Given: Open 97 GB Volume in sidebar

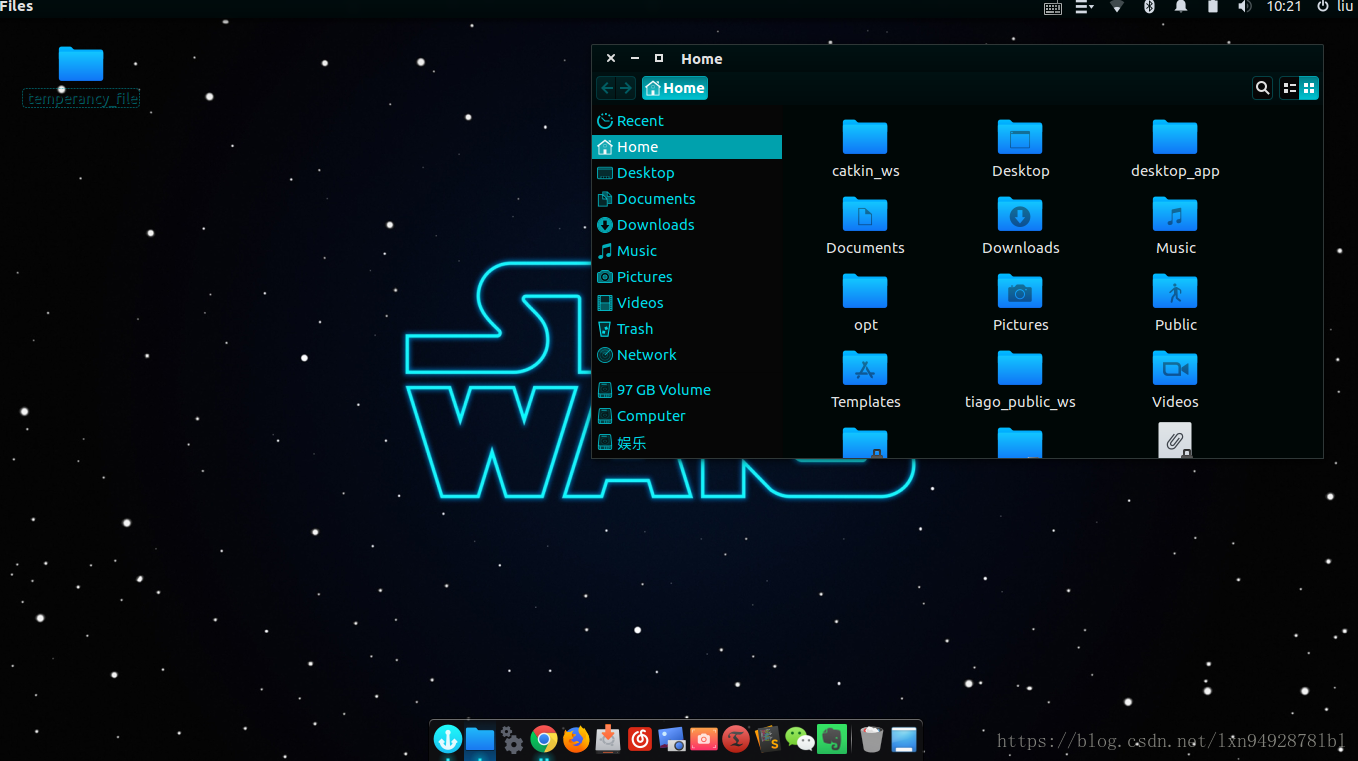Looking at the screenshot, I should pyautogui.click(x=687, y=390).
